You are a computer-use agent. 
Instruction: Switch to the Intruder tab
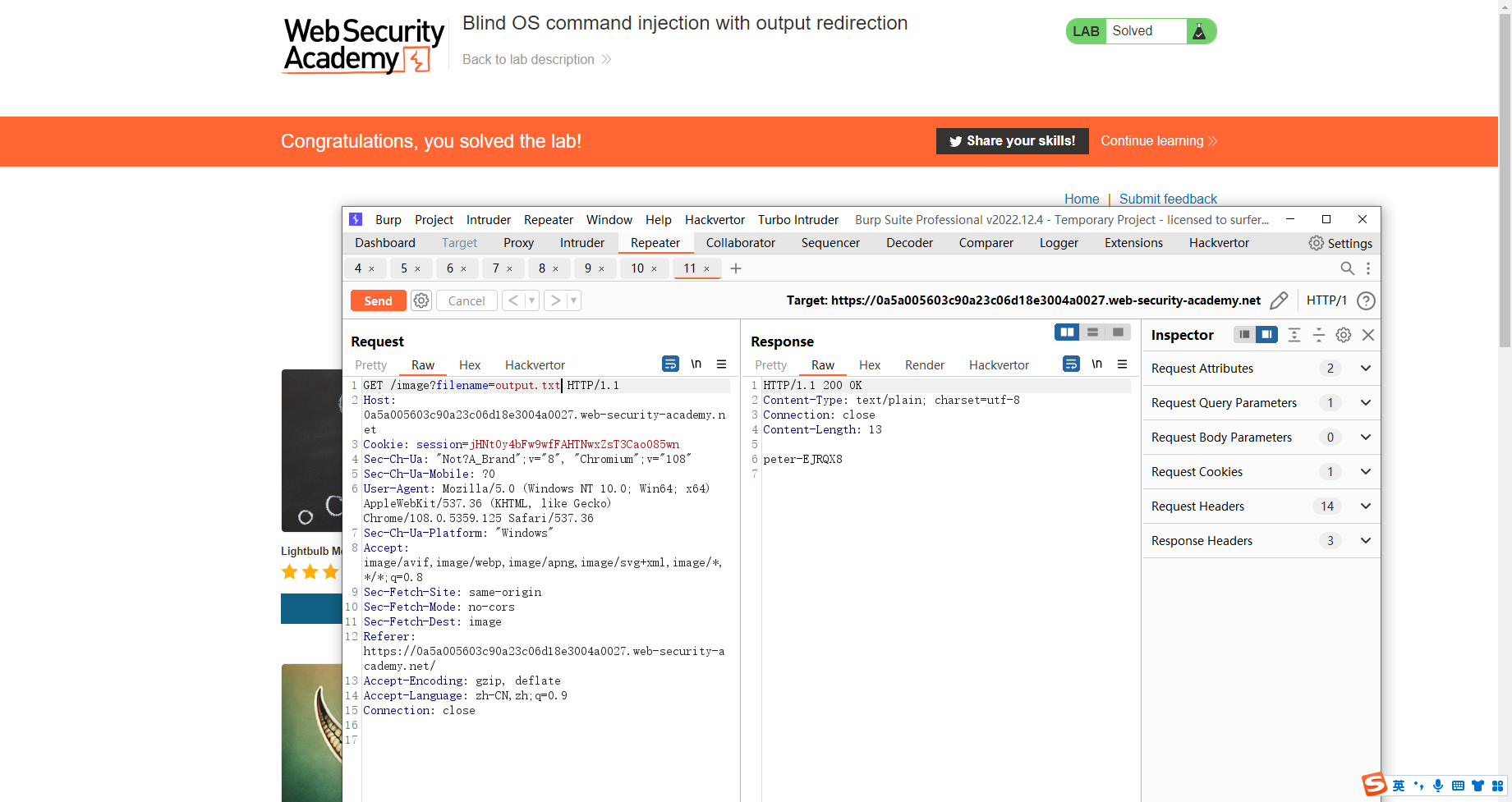click(x=581, y=243)
